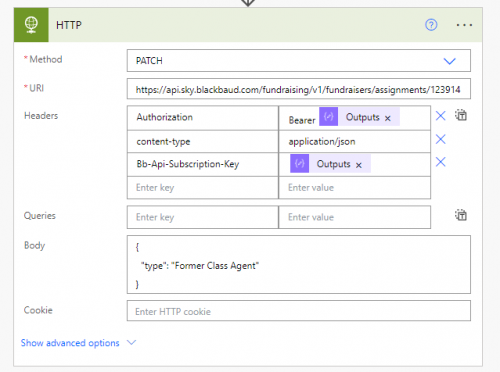The height and width of the screenshot is (372, 500).
Task: Click the empty Headers Enter key field
Action: (203, 188)
